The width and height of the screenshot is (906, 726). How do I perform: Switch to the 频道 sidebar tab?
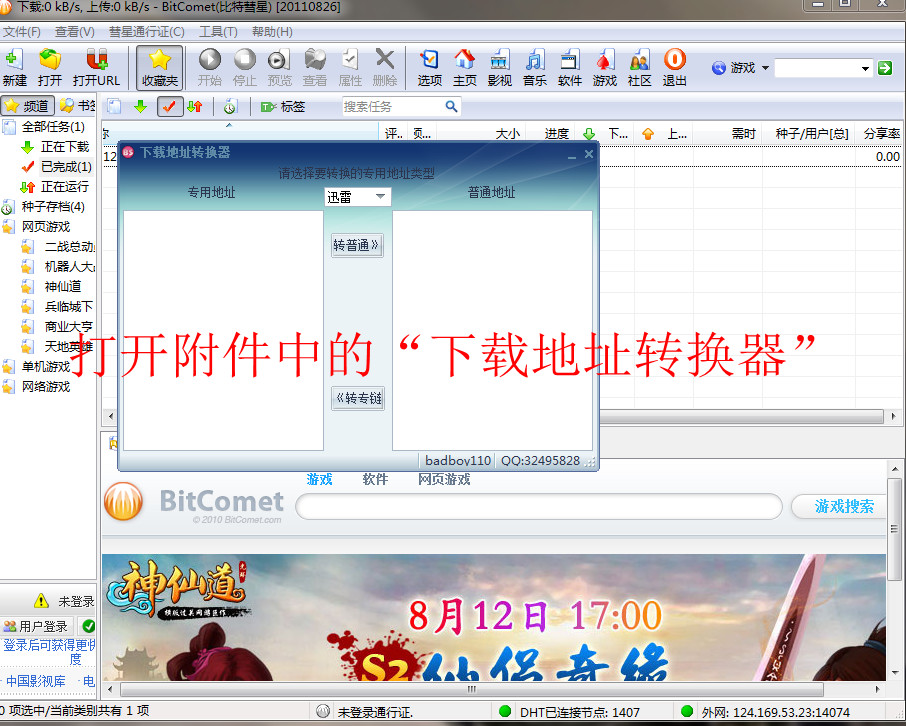[x=28, y=106]
